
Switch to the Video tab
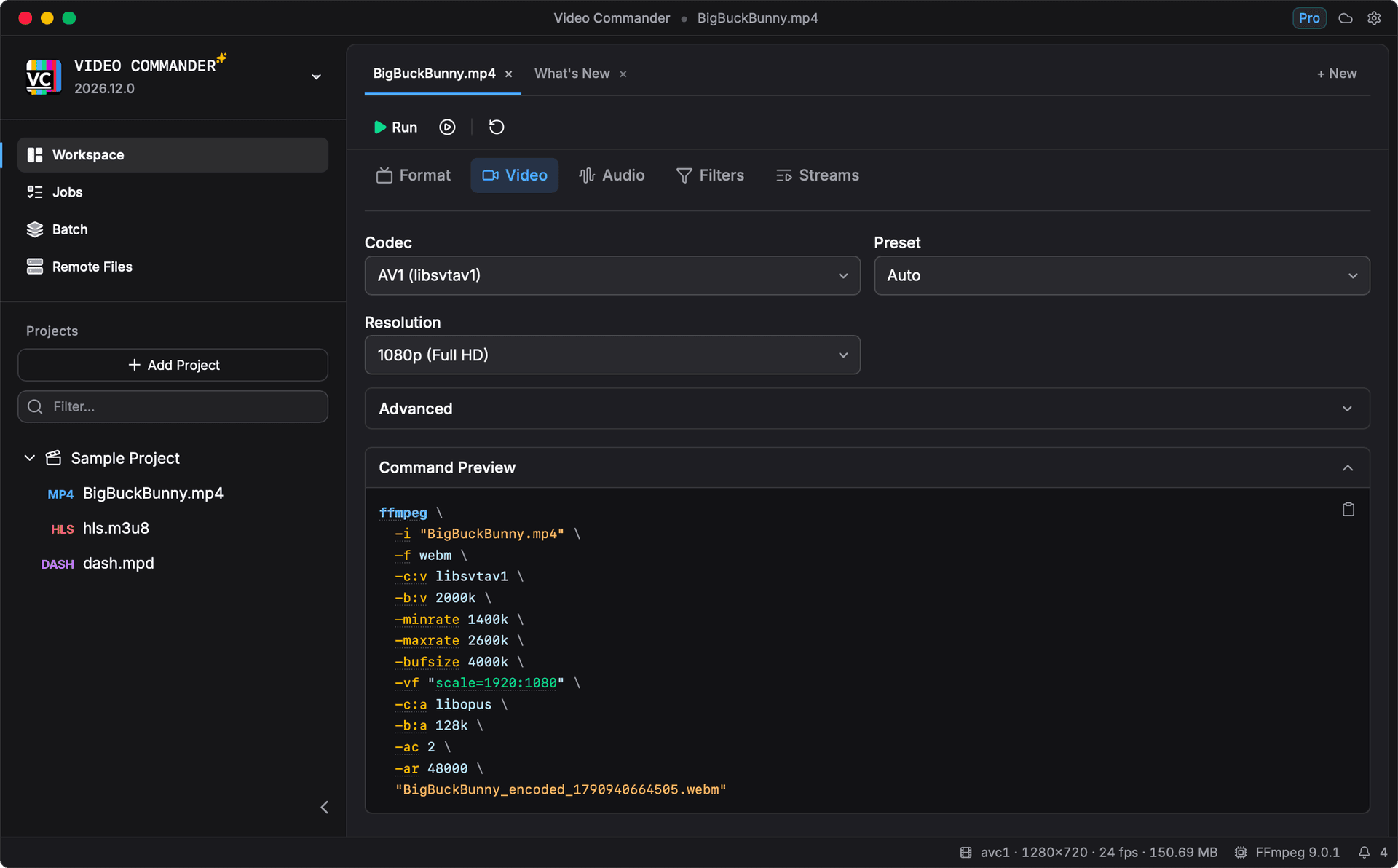pyautogui.click(x=515, y=175)
